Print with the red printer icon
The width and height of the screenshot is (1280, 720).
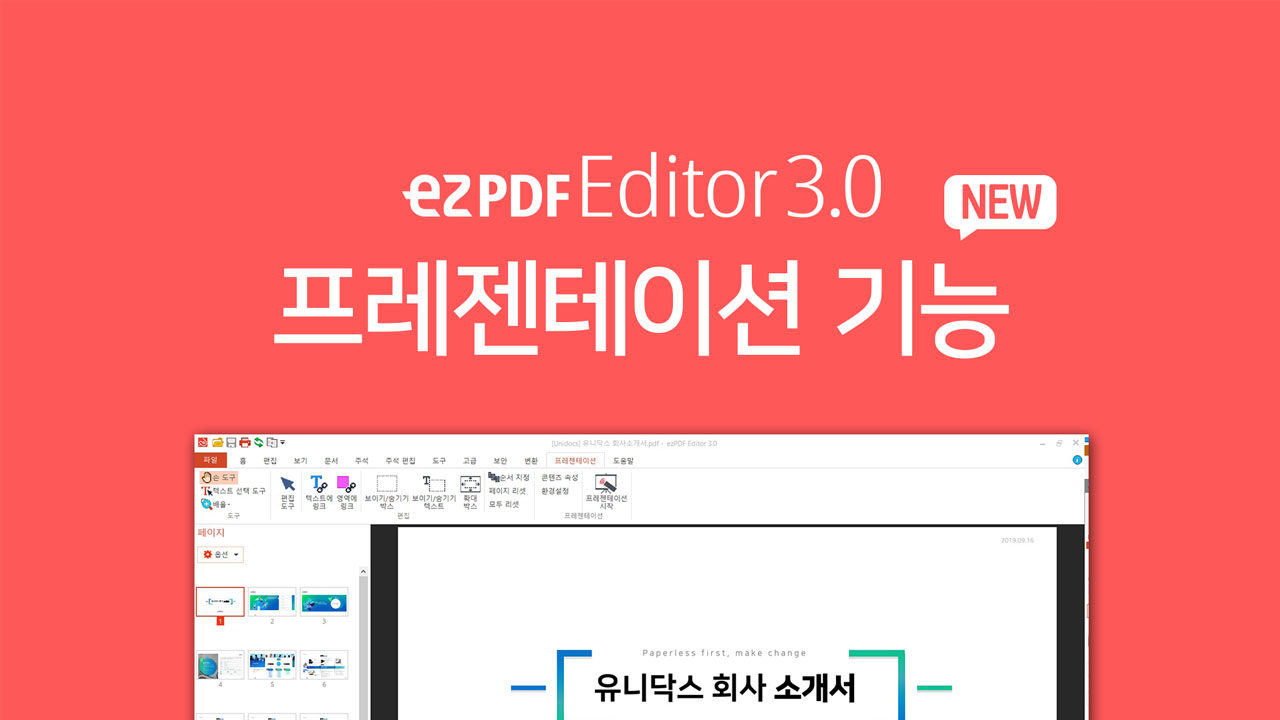pos(245,442)
